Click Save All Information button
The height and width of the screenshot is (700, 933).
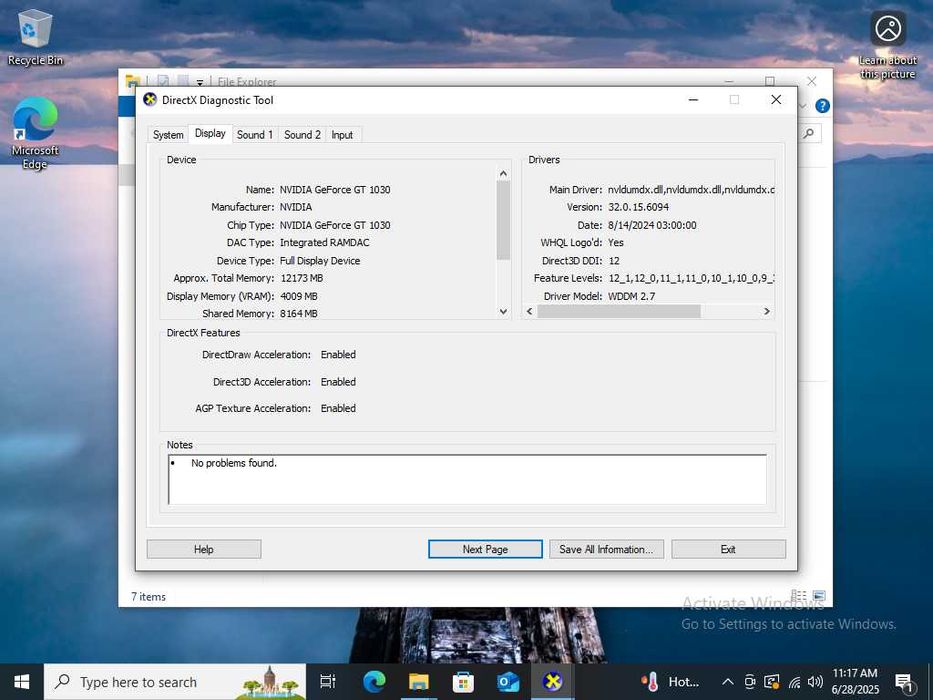(x=606, y=549)
